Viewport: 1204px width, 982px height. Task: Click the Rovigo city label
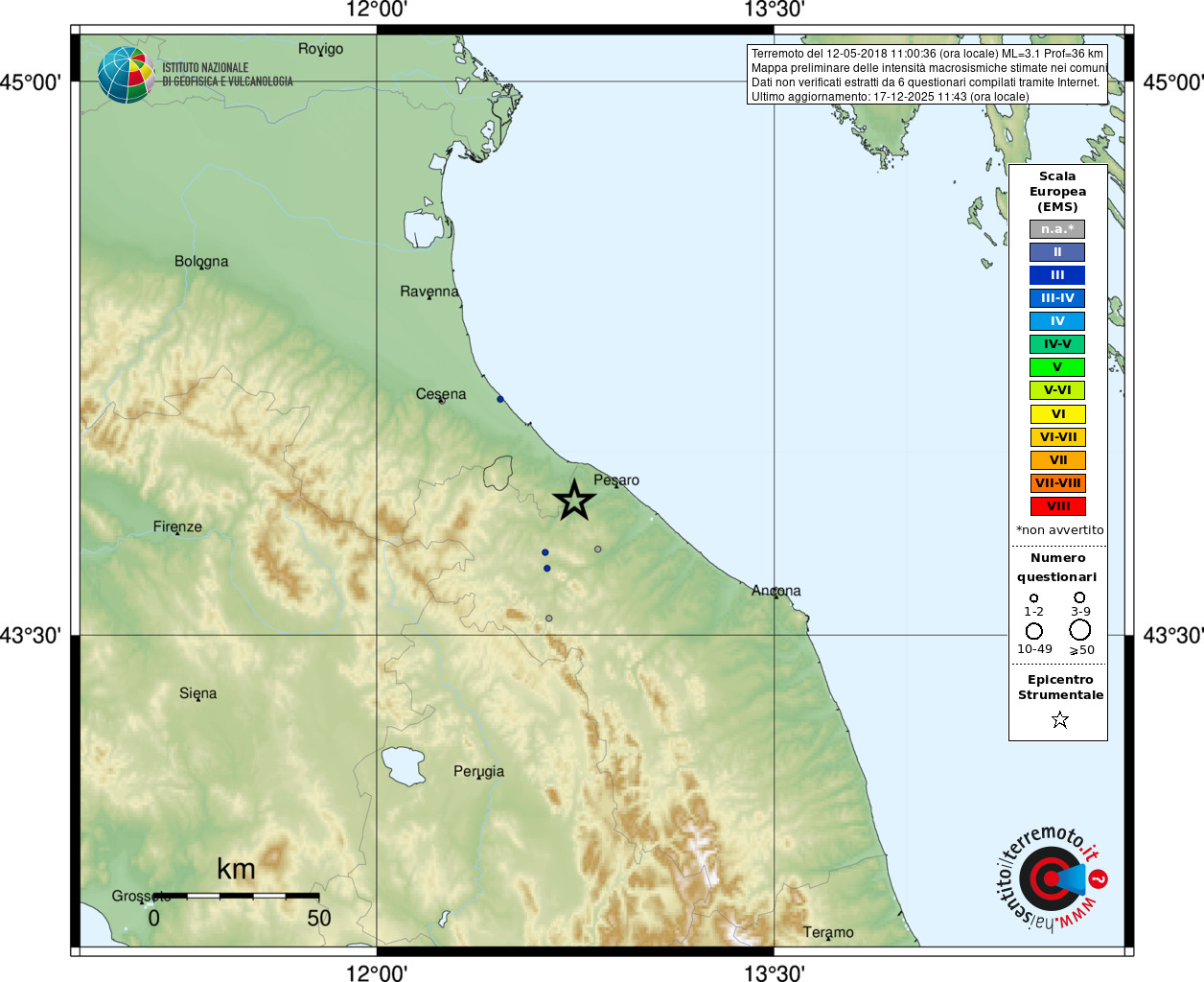click(x=320, y=49)
